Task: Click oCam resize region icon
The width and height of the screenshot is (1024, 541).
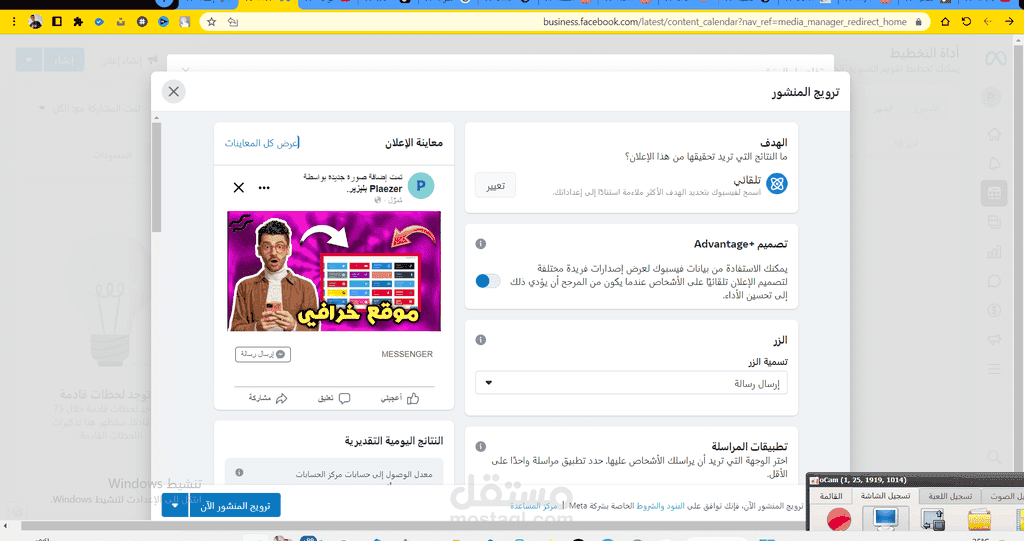Action: click(933, 520)
